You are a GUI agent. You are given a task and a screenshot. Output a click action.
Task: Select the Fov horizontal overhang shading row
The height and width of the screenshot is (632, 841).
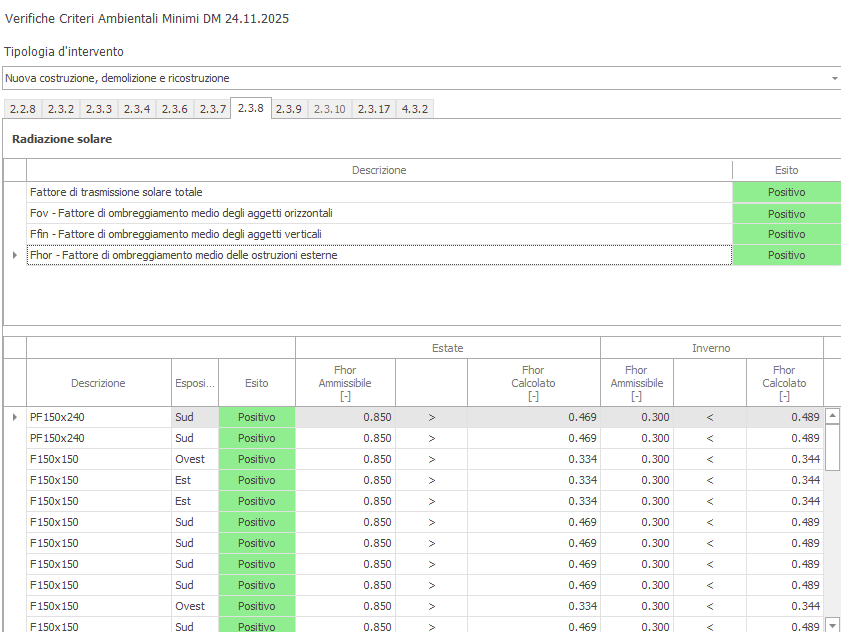378,213
